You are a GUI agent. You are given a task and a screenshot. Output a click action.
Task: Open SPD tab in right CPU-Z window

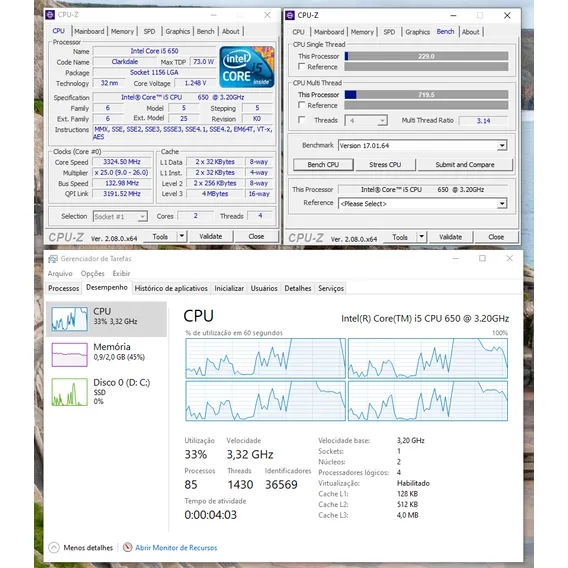point(389,32)
